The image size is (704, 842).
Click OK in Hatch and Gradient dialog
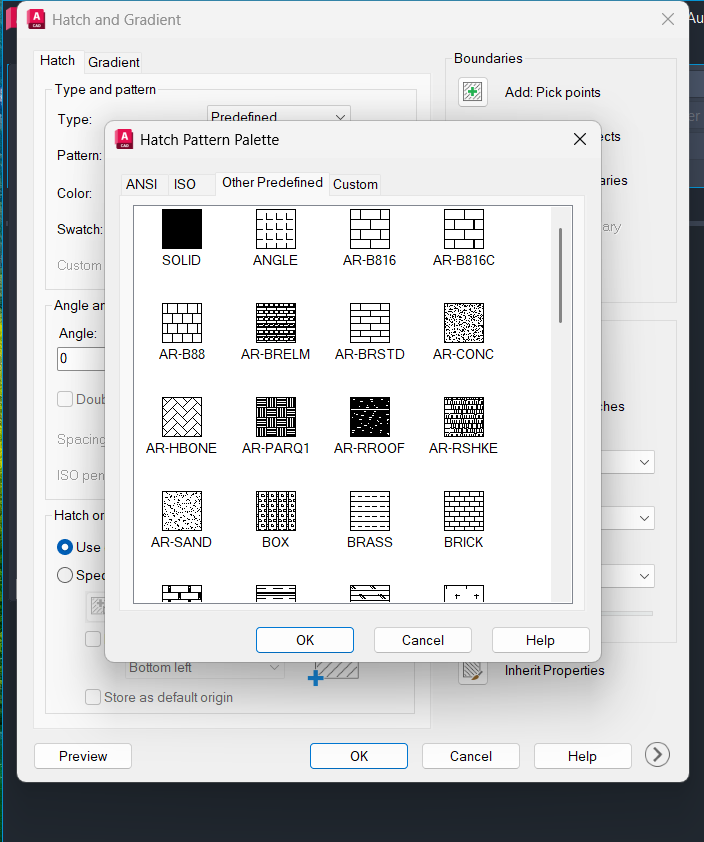click(x=359, y=756)
